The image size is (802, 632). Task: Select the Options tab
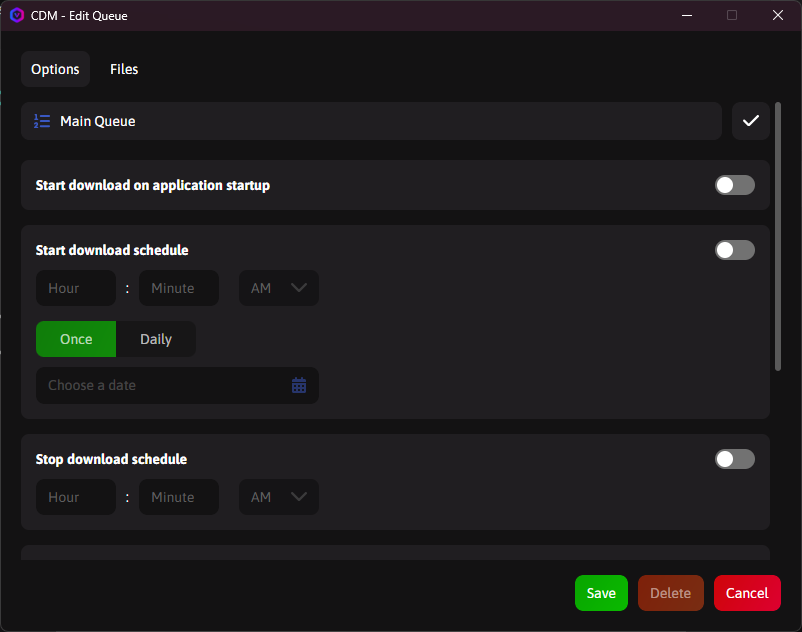tap(55, 69)
